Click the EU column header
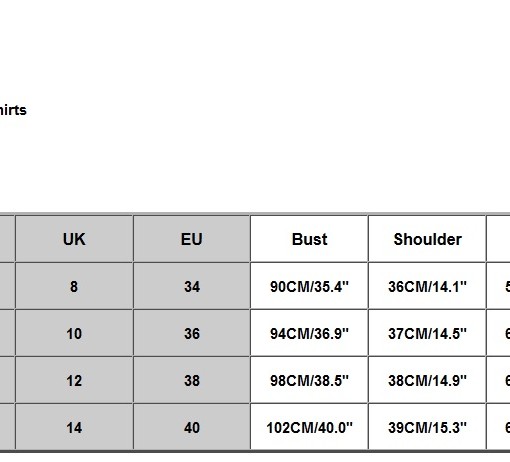The width and height of the screenshot is (510, 462). coord(192,239)
